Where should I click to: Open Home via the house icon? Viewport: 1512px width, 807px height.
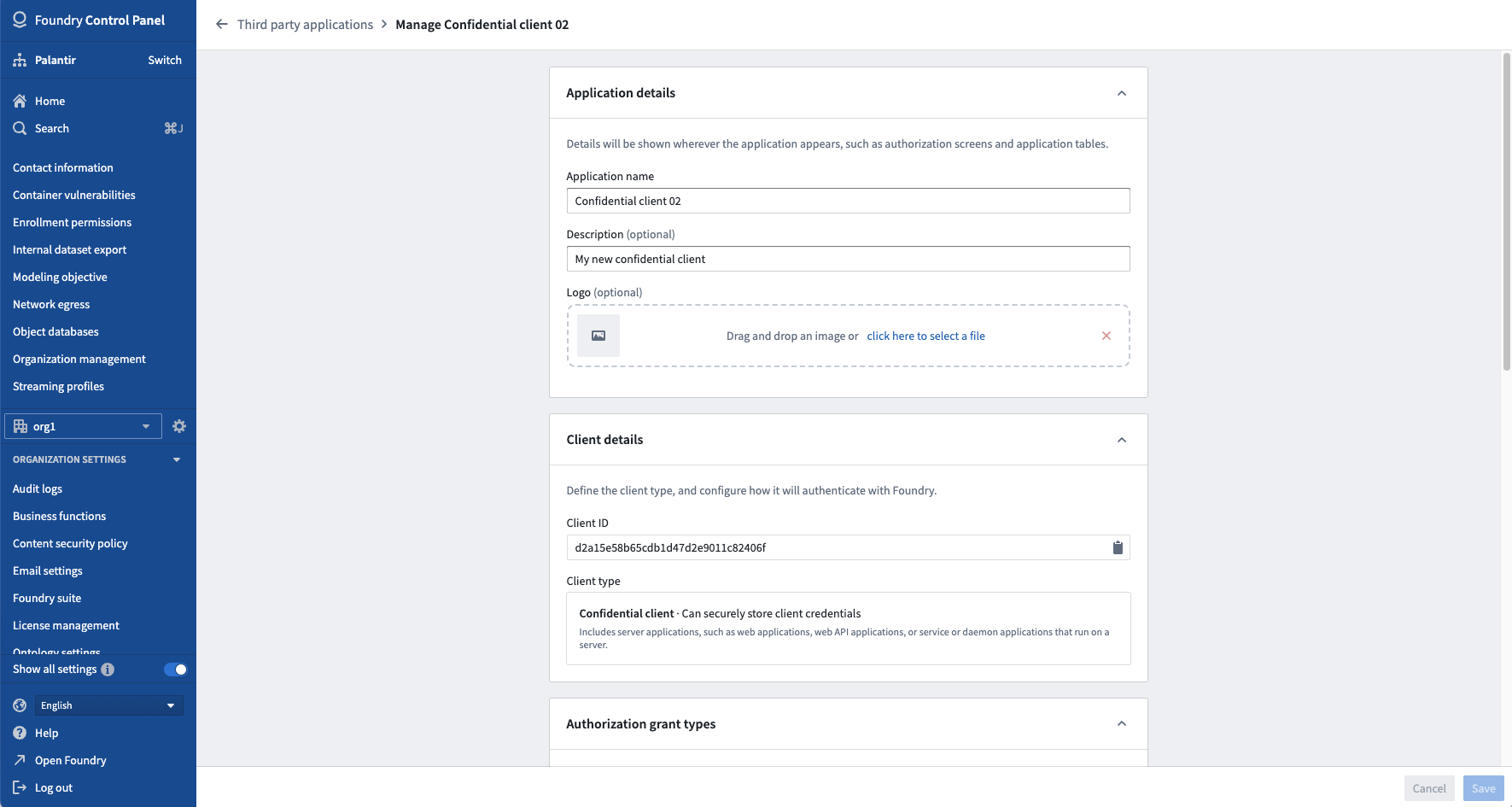pyautogui.click(x=20, y=101)
